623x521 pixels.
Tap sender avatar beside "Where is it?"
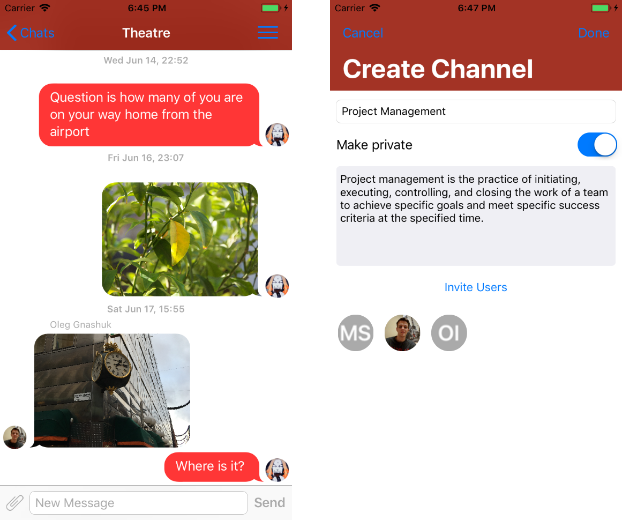pos(277,470)
